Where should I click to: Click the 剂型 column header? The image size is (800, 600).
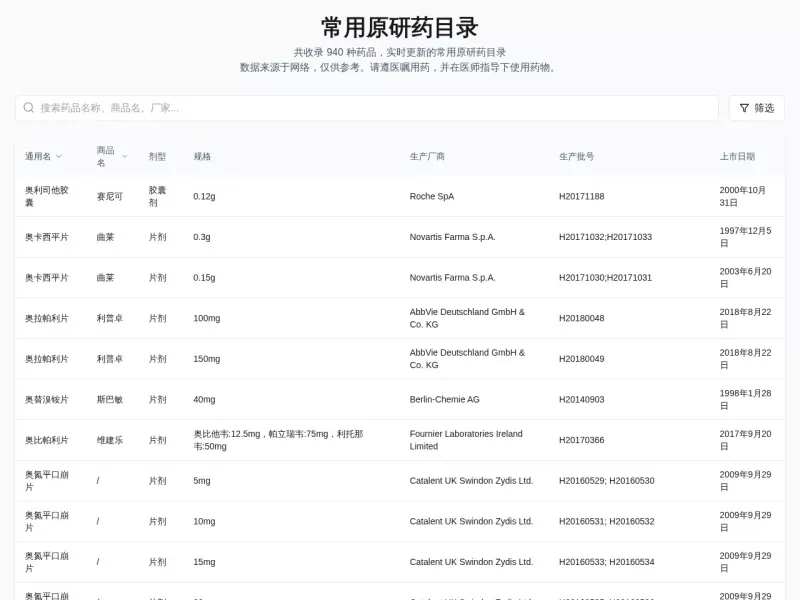point(157,157)
